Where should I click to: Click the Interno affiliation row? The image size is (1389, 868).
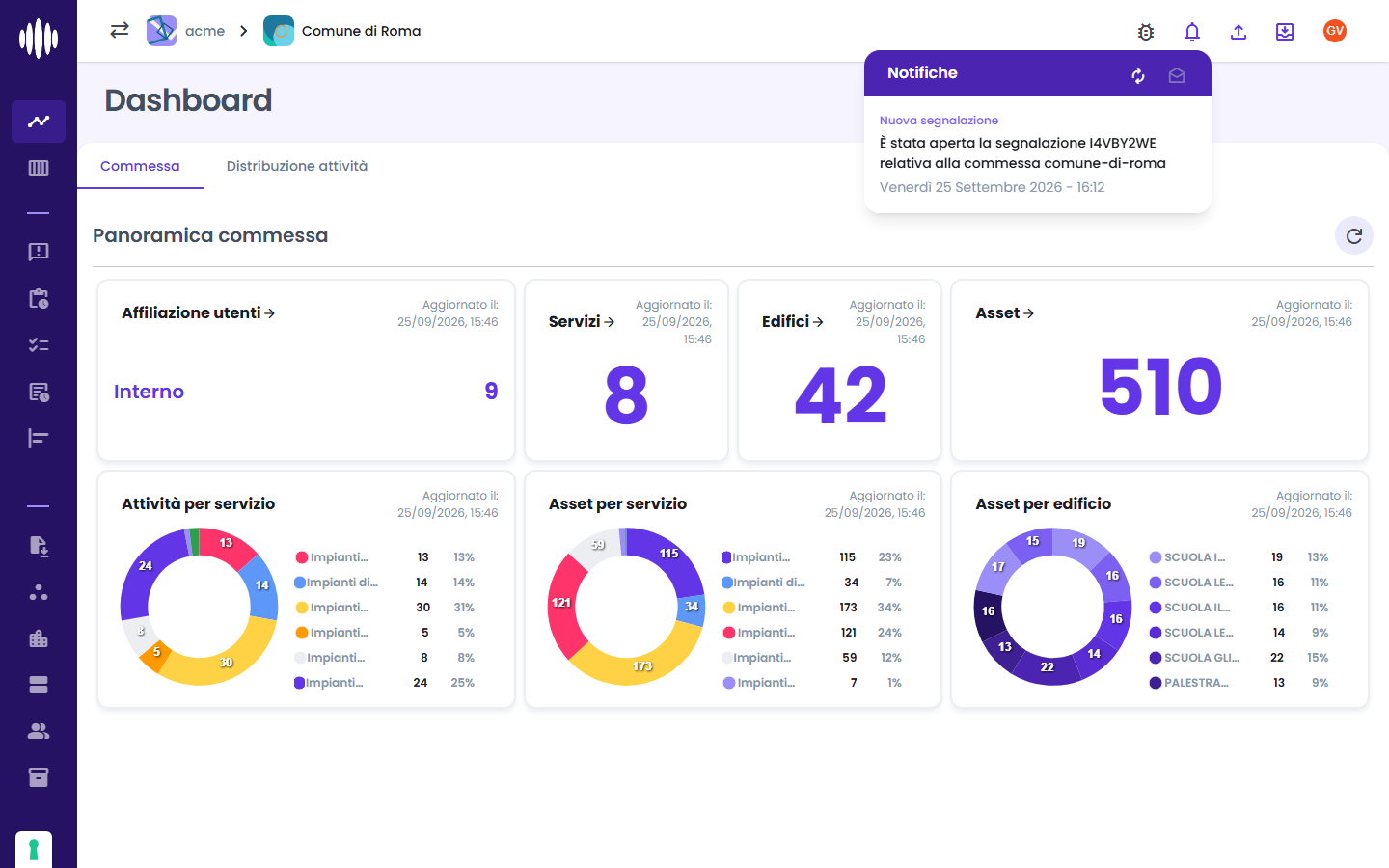click(306, 392)
